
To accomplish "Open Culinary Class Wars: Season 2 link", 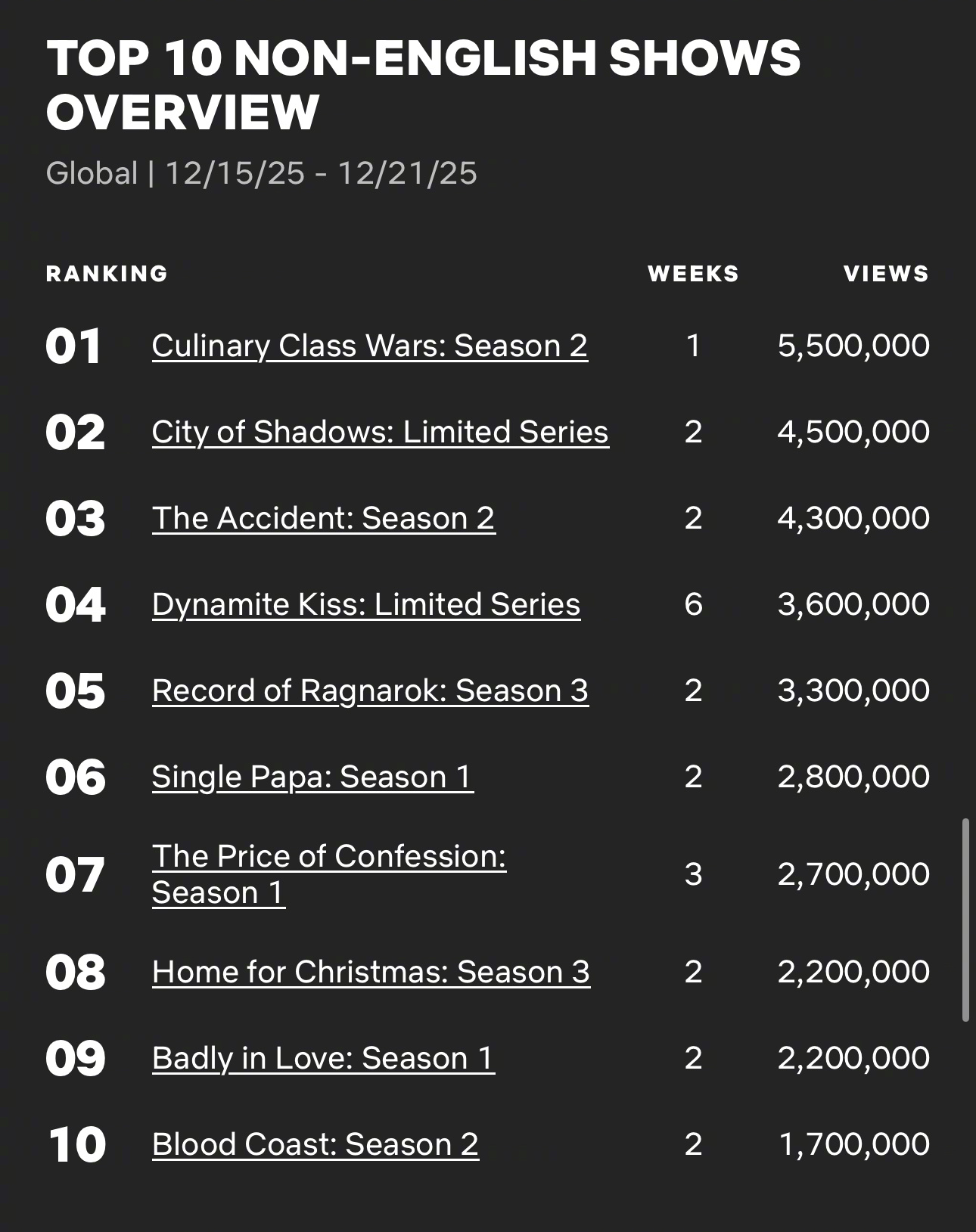I will [x=369, y=346].
